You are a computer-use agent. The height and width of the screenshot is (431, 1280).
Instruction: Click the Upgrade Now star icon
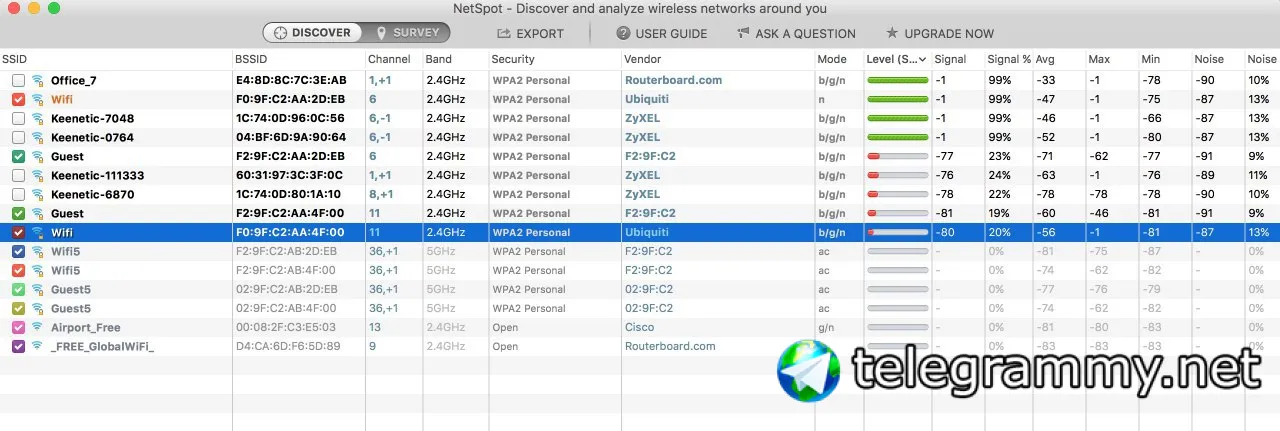(x=892, y=33)
